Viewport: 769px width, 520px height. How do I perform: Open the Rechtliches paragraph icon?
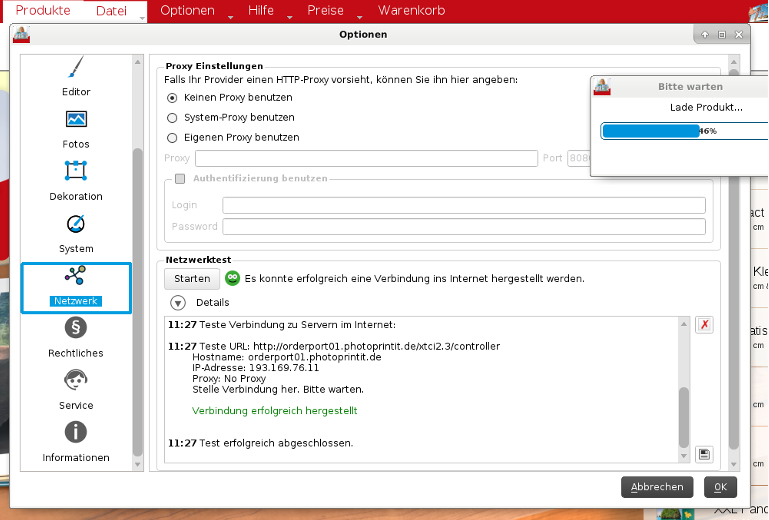coord(76,328)
